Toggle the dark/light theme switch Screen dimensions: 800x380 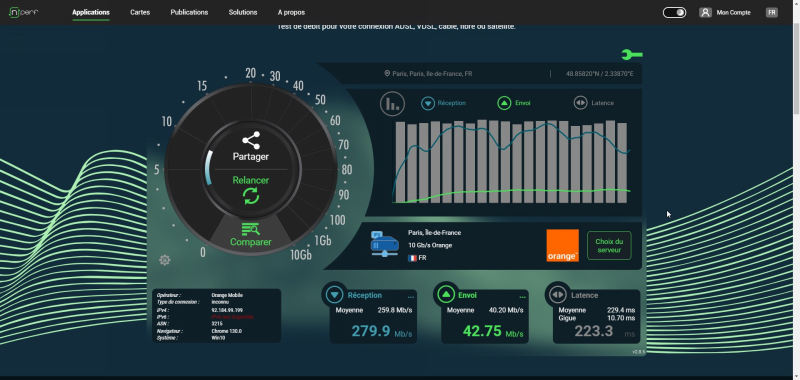674,12
